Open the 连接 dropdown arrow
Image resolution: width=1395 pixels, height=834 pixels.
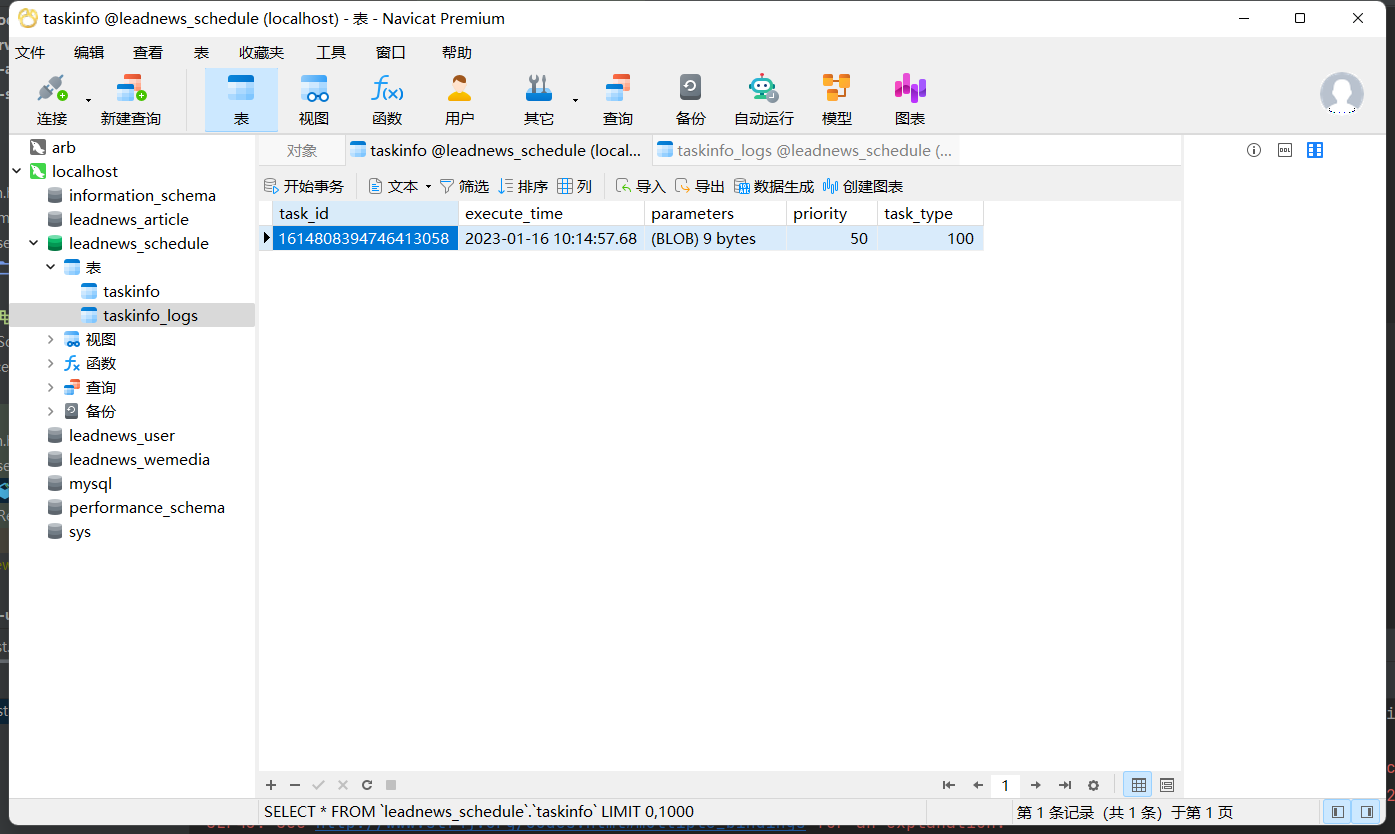(x=88, y=100)
